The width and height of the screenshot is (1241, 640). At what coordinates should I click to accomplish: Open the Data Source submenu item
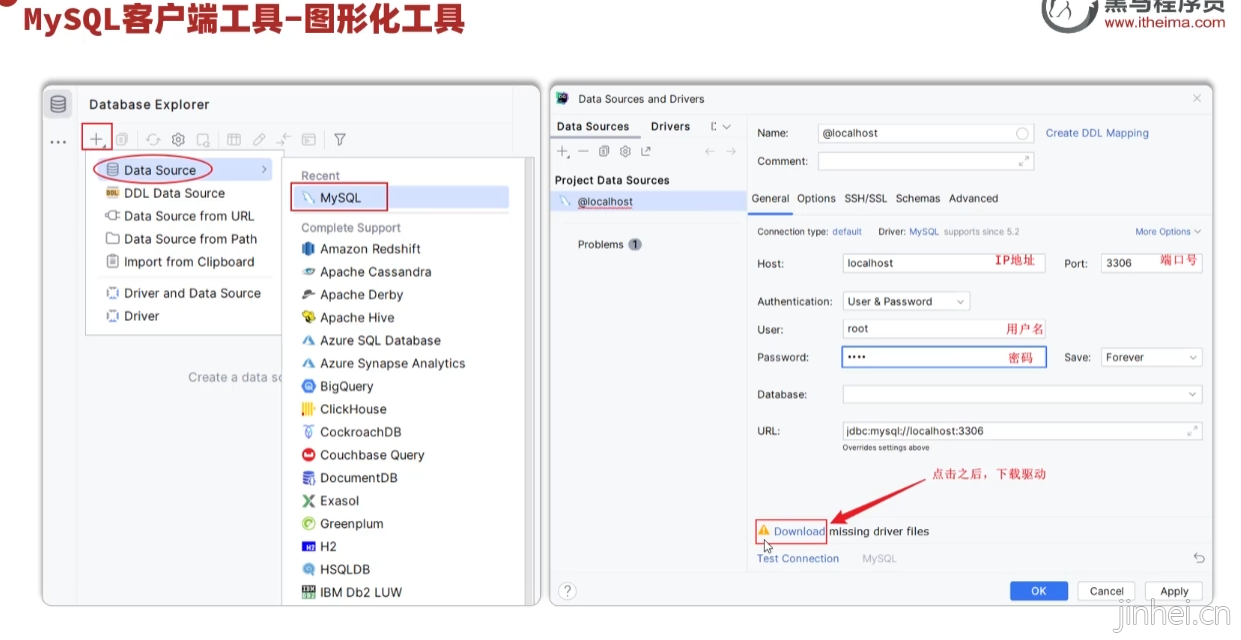click(181, 170)
